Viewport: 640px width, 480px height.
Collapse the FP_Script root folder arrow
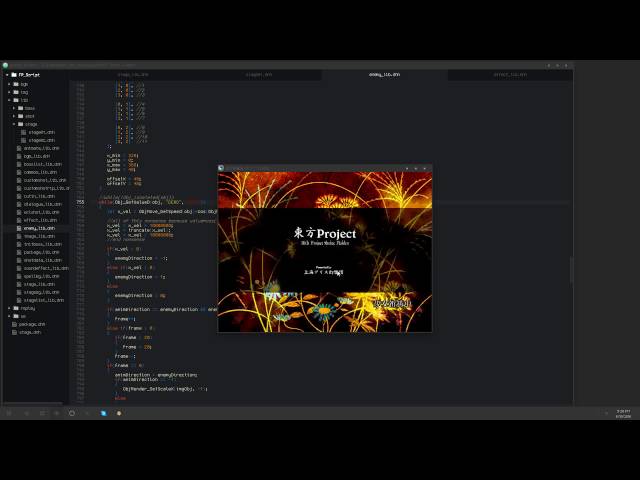pyautogui.click(x=7, y=75)
